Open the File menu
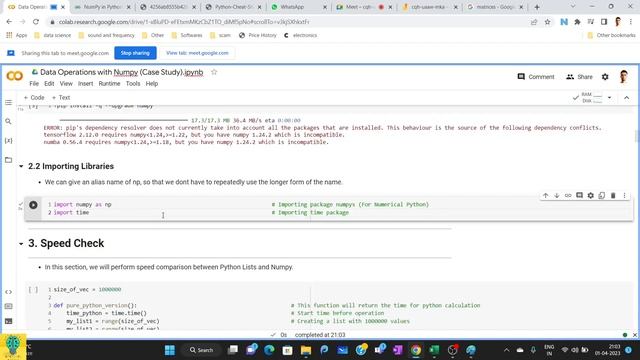 tap(34, 84)
